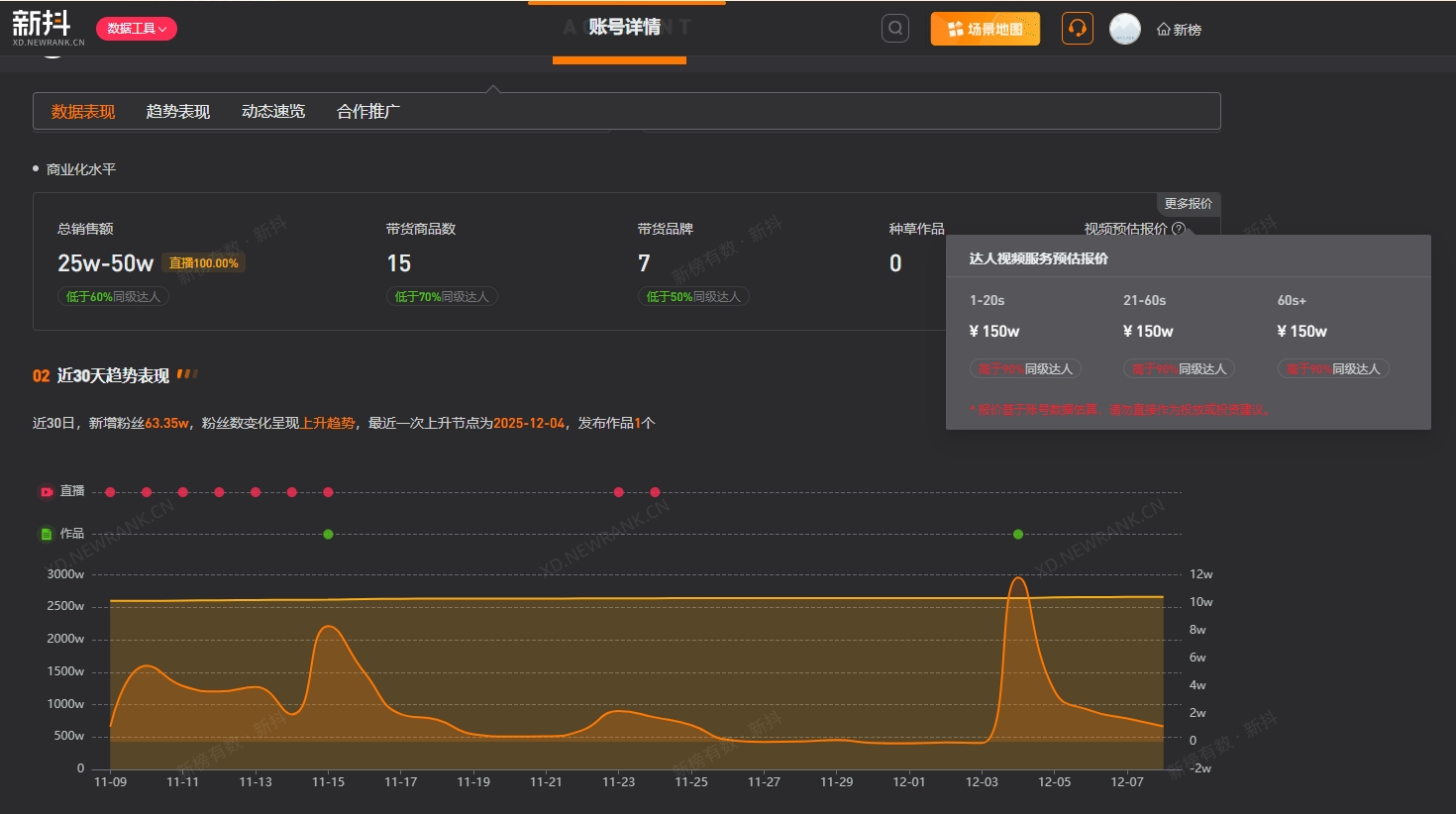Open the 数据工具 dropdown menu
Screen dimensions: 1456x814
point(136,29)
